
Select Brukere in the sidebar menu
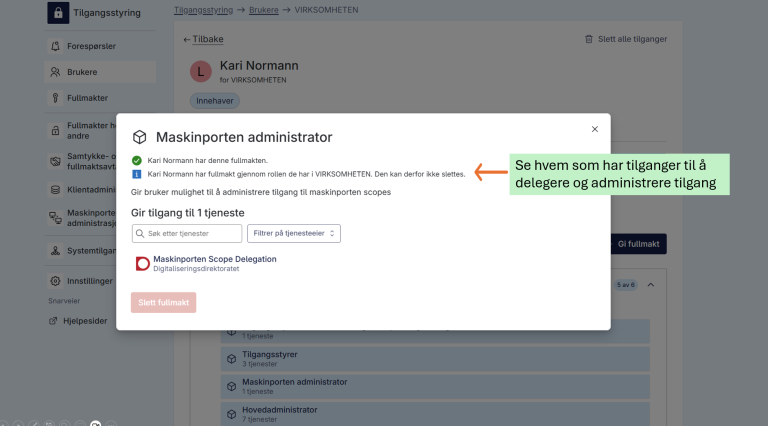point(100,72)
